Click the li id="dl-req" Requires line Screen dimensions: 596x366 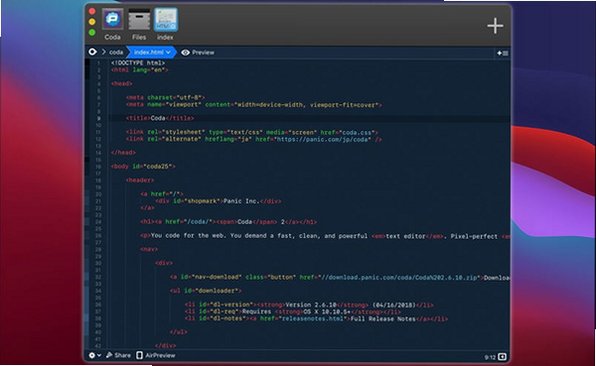[x=293, y=312]
